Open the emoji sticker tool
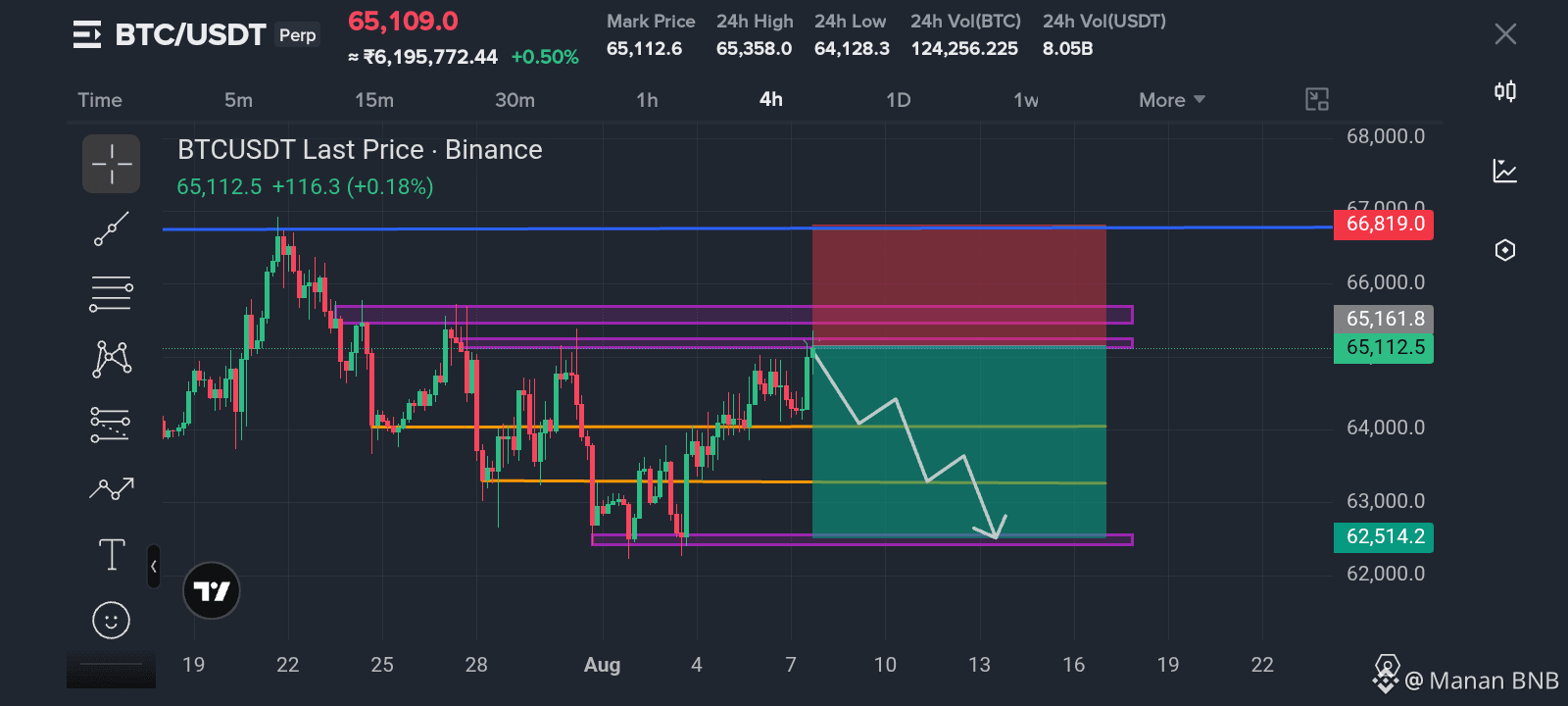The height and width of the screenshot is (706, 1568). coord(111,620)
